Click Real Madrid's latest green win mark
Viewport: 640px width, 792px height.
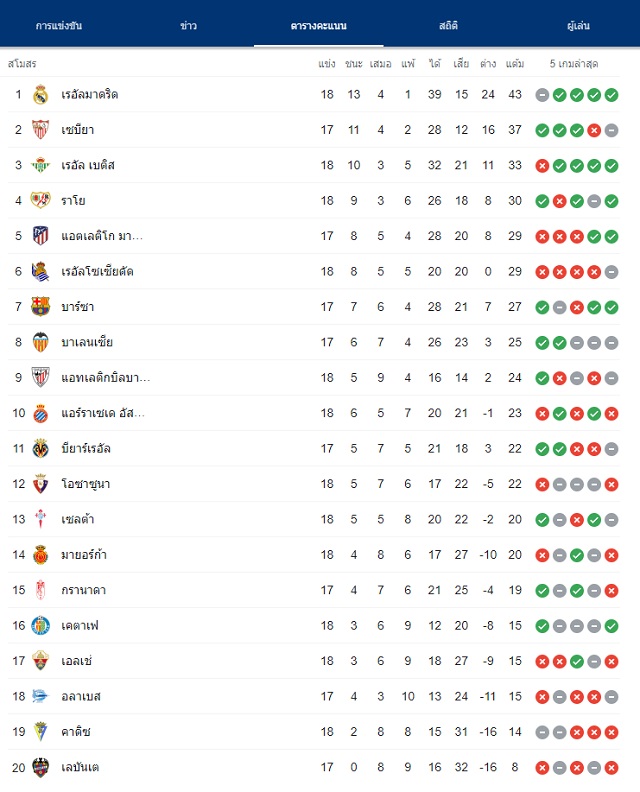coord(611,95)
